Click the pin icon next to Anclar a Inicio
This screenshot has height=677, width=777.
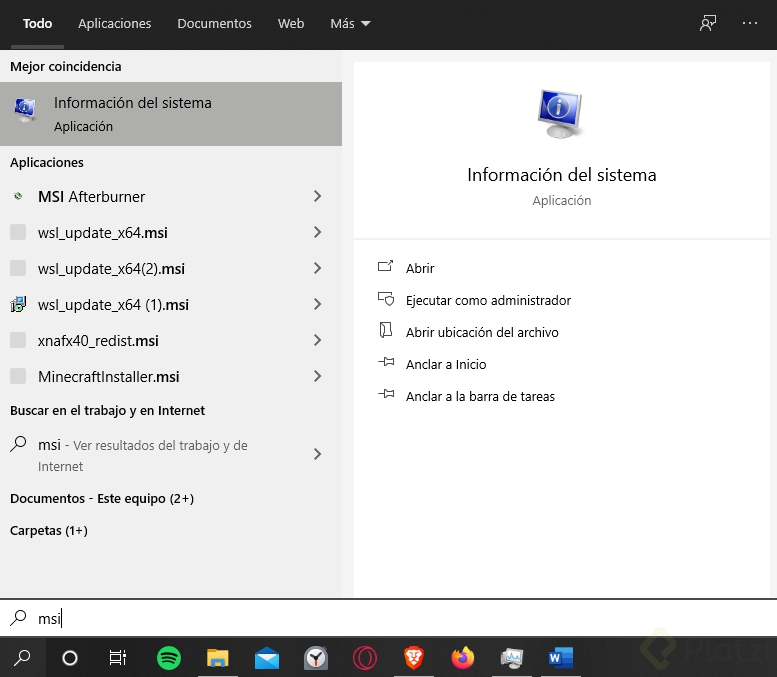point(386,362)
